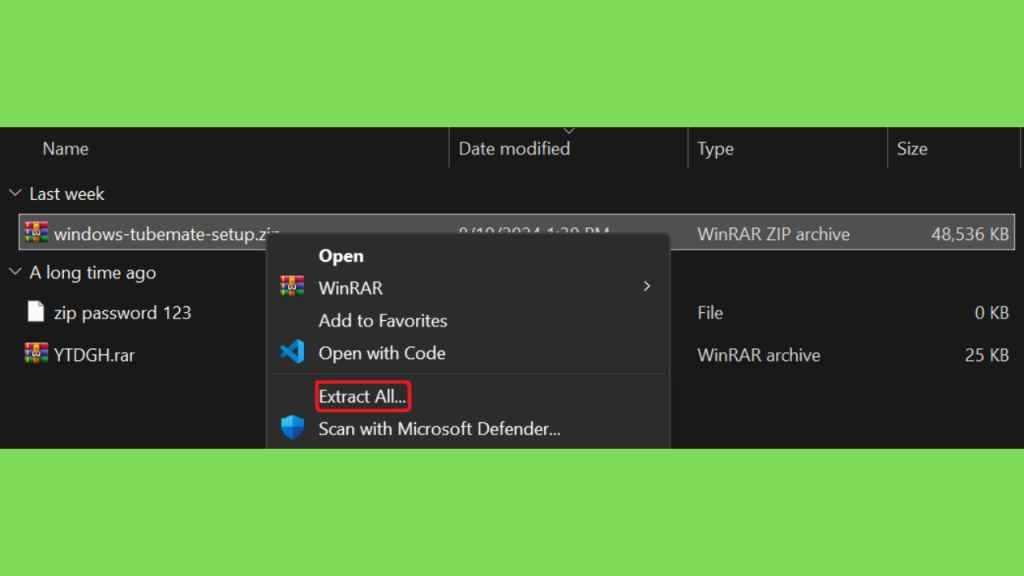Click the WinRAR icon beside windows-tubemate-setup.zip
Image resolution: width=1024 pixels, height=576 pixels.
point(37,232)
